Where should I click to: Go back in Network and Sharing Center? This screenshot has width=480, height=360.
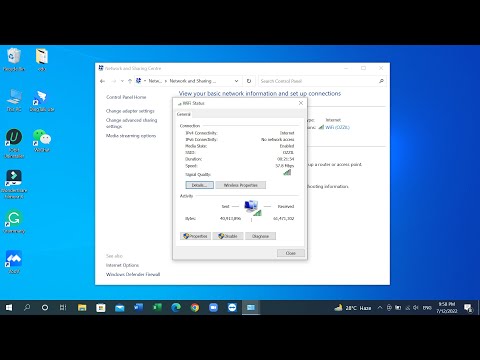103,81
